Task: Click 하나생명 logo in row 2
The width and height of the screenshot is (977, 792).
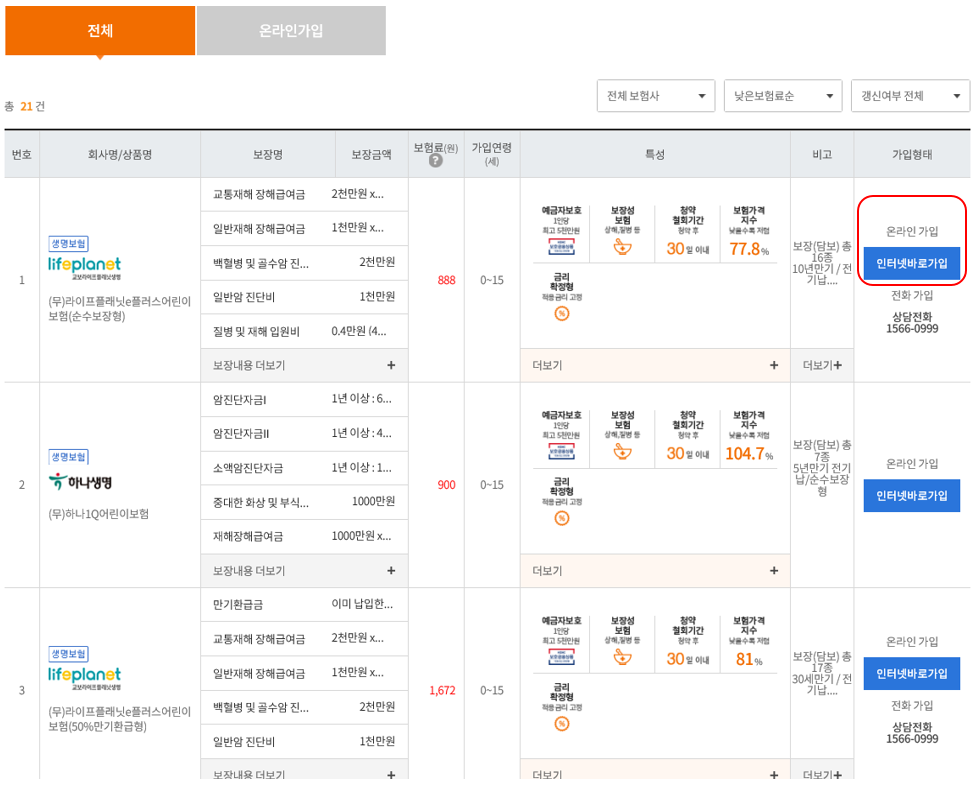Action: pos(80,481)
